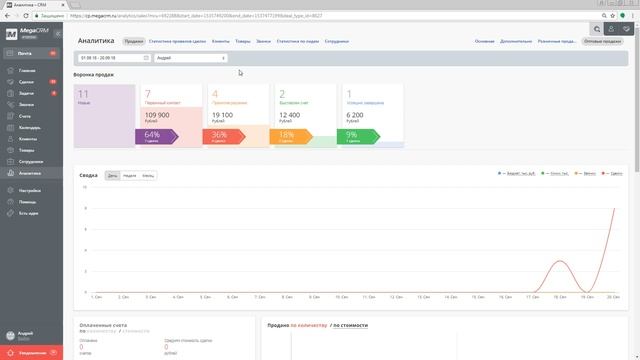Viewport: 640px width, 360px height.
Task: Click the handshake icon in top right
Action: pyautogui.click(x=626, y=29)
